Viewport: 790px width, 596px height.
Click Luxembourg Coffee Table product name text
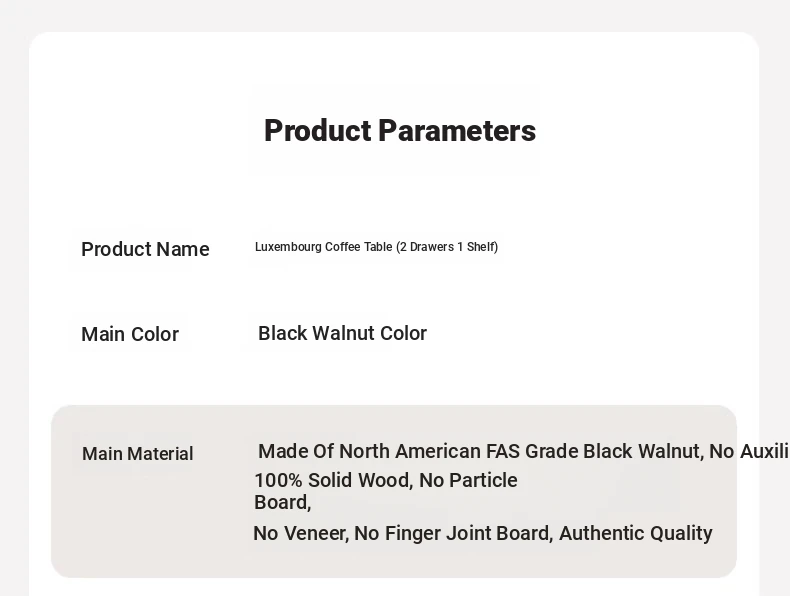tap(376, 247)
